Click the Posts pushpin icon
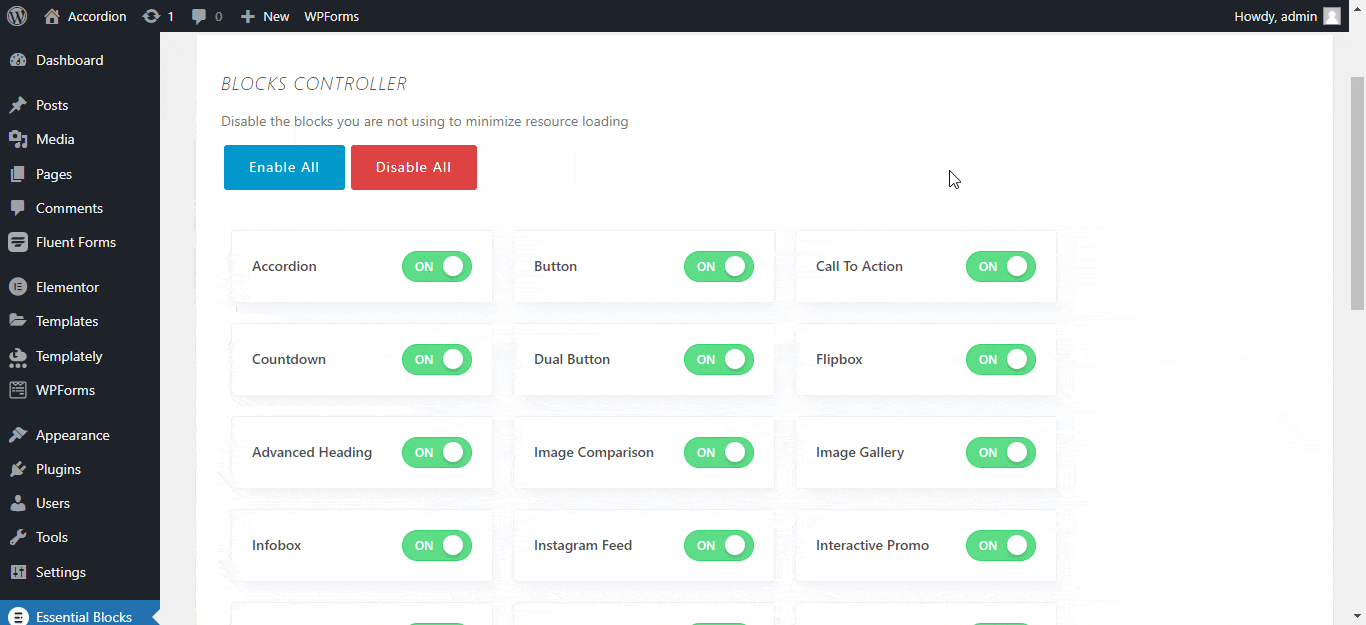This screenshot has width=1366, height=625. [x=18, y=105]
